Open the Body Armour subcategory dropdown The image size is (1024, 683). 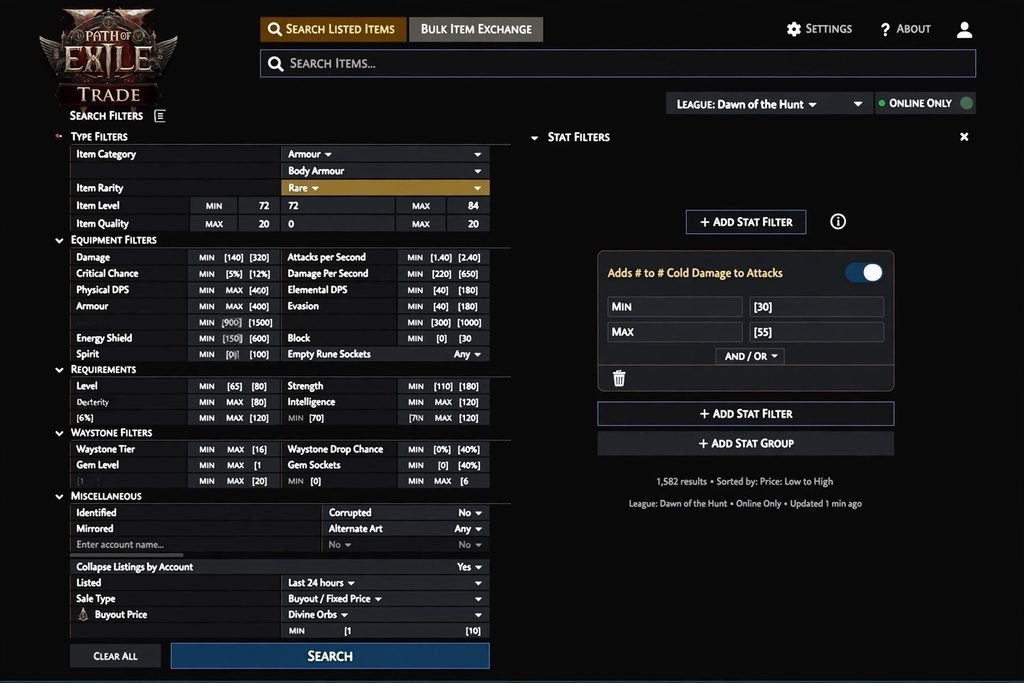click(x=385, y=171)
